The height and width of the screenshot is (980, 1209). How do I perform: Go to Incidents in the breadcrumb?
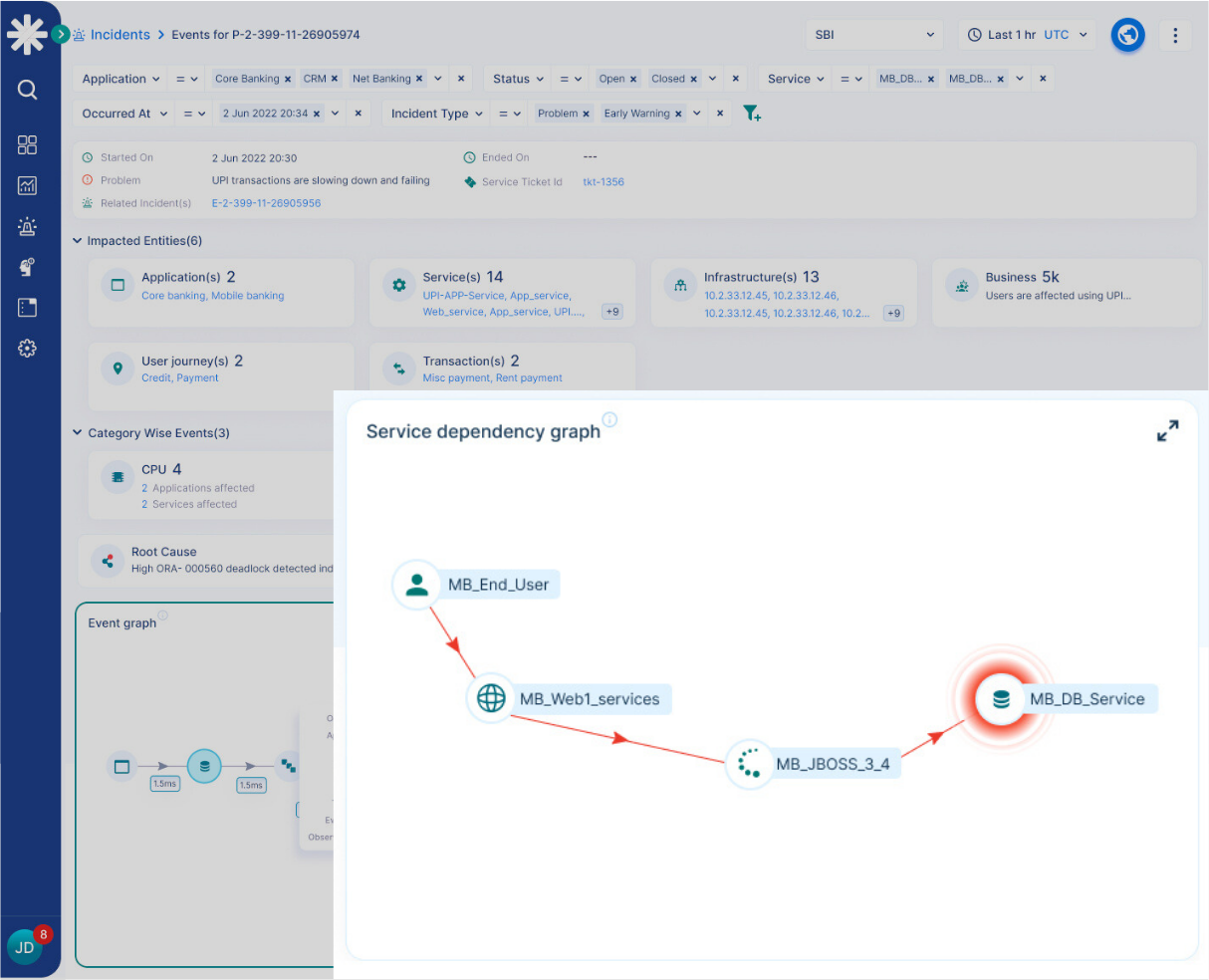[120, 35]
